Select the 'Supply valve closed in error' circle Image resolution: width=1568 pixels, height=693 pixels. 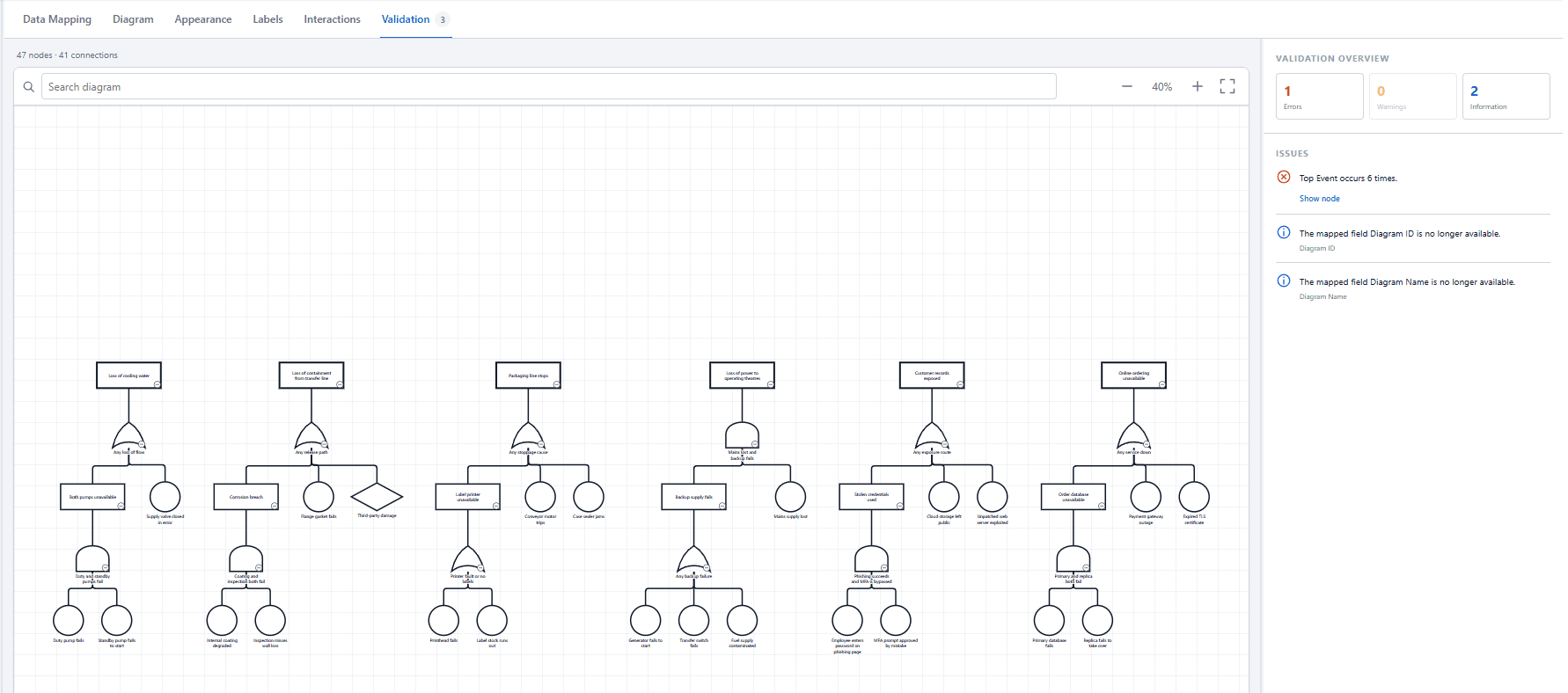tap(165, 497)
